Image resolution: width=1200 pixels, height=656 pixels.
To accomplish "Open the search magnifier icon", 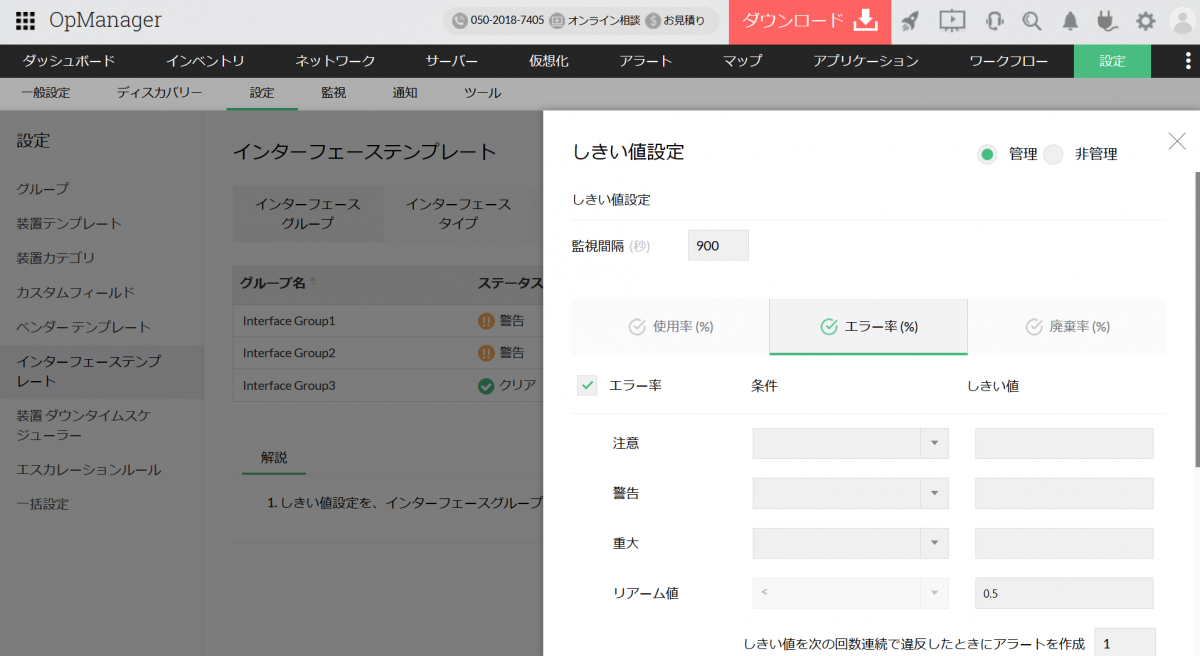I will point(1032,21).
